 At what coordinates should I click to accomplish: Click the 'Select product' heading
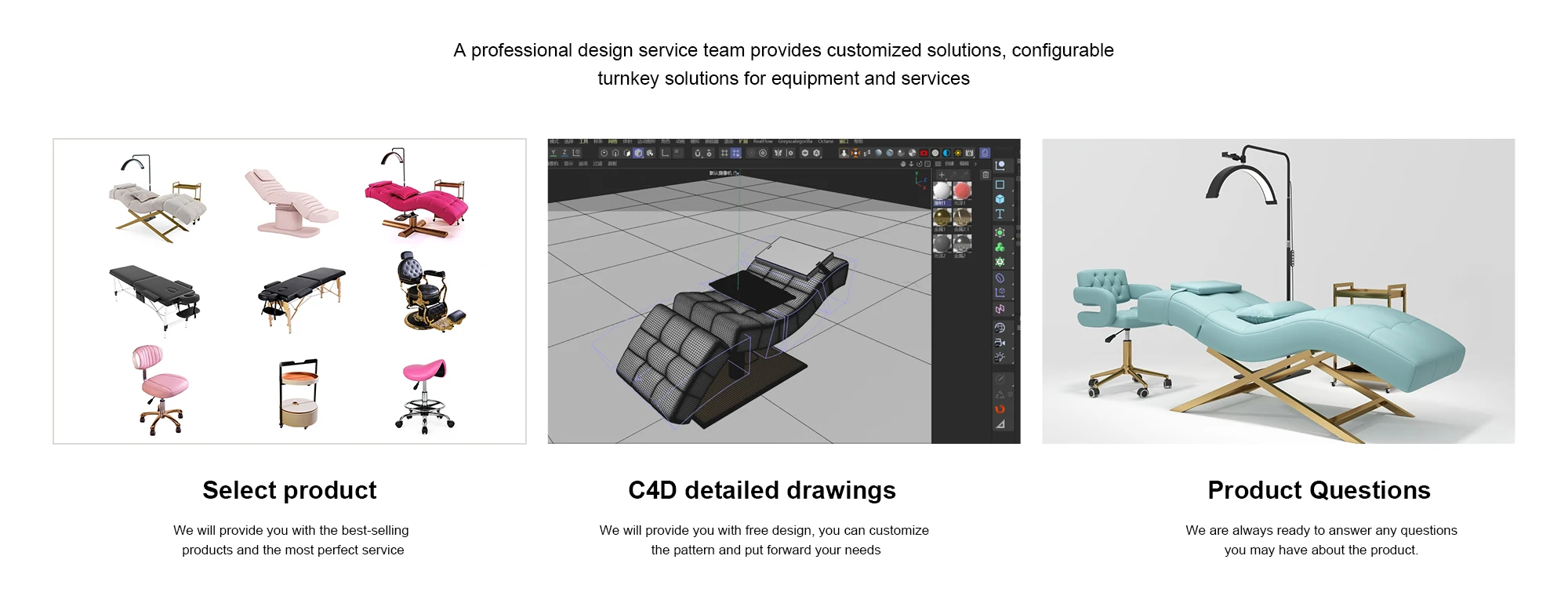289,490
